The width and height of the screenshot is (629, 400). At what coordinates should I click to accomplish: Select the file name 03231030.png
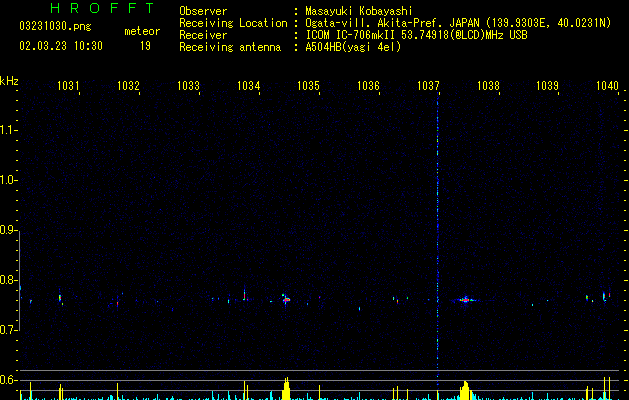click(x=55, y=26)
